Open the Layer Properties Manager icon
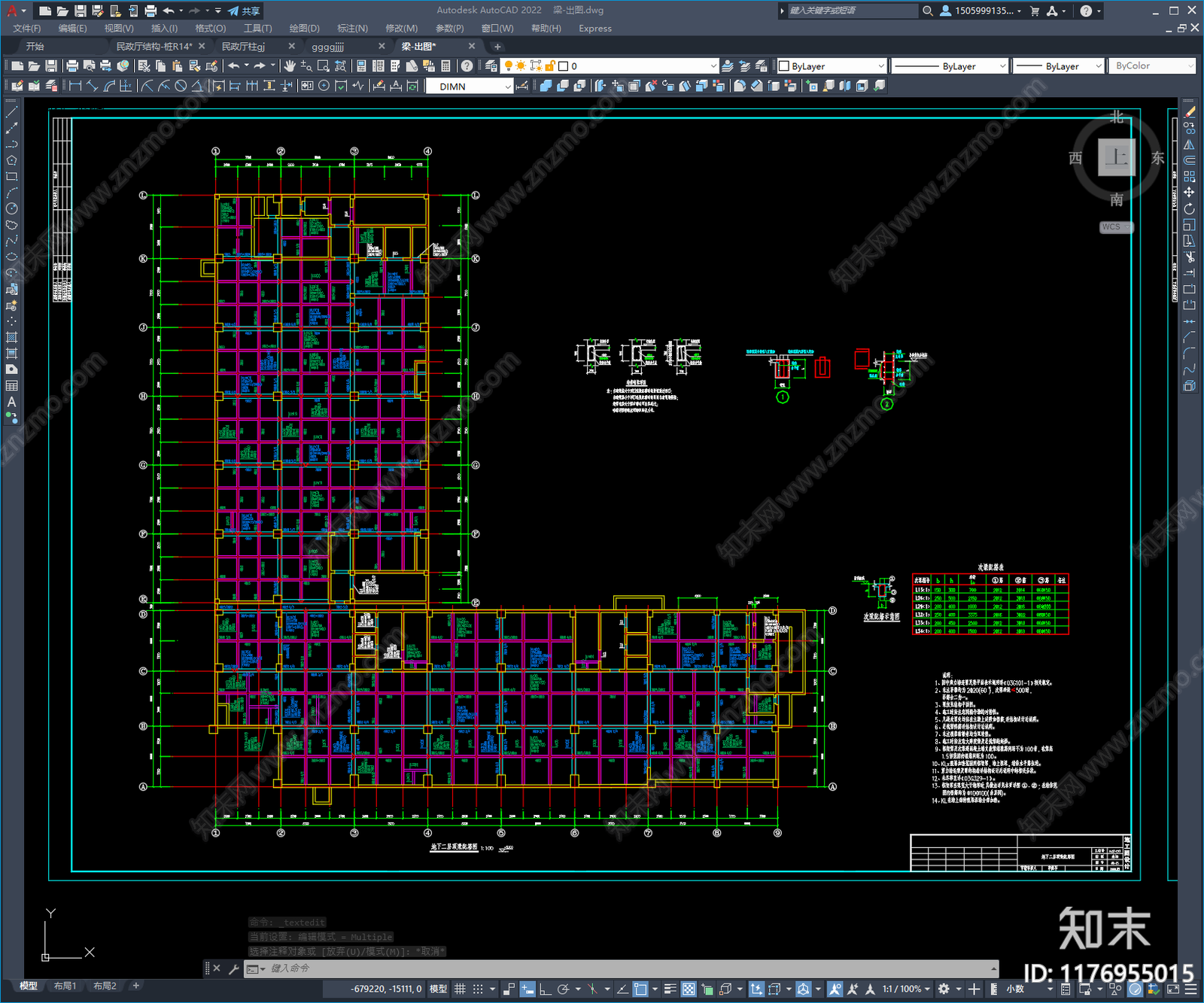 pyautogui.click(x=491, y=66)
